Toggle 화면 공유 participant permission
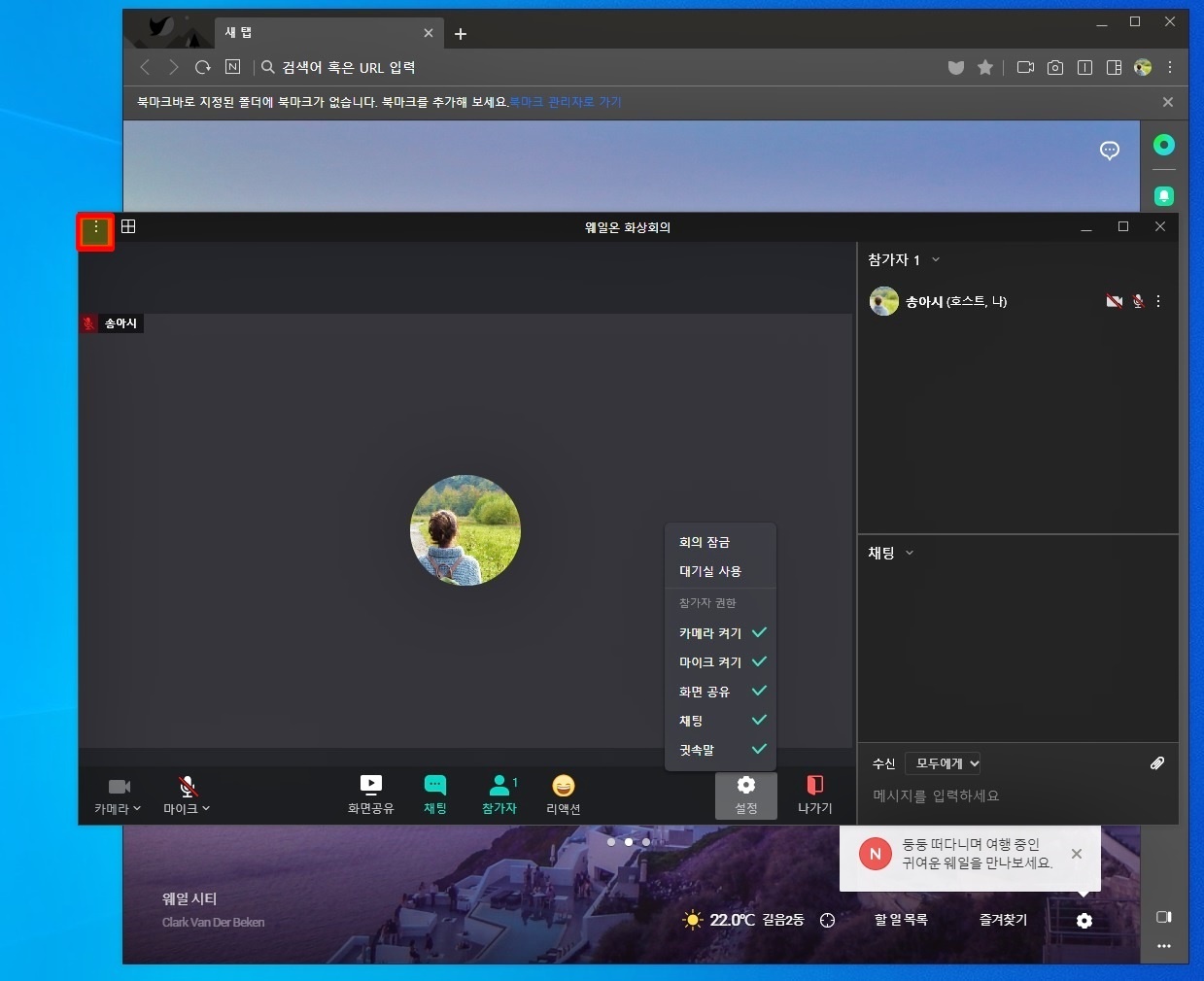Screen dimensions: 1204x981 (721, 691)
